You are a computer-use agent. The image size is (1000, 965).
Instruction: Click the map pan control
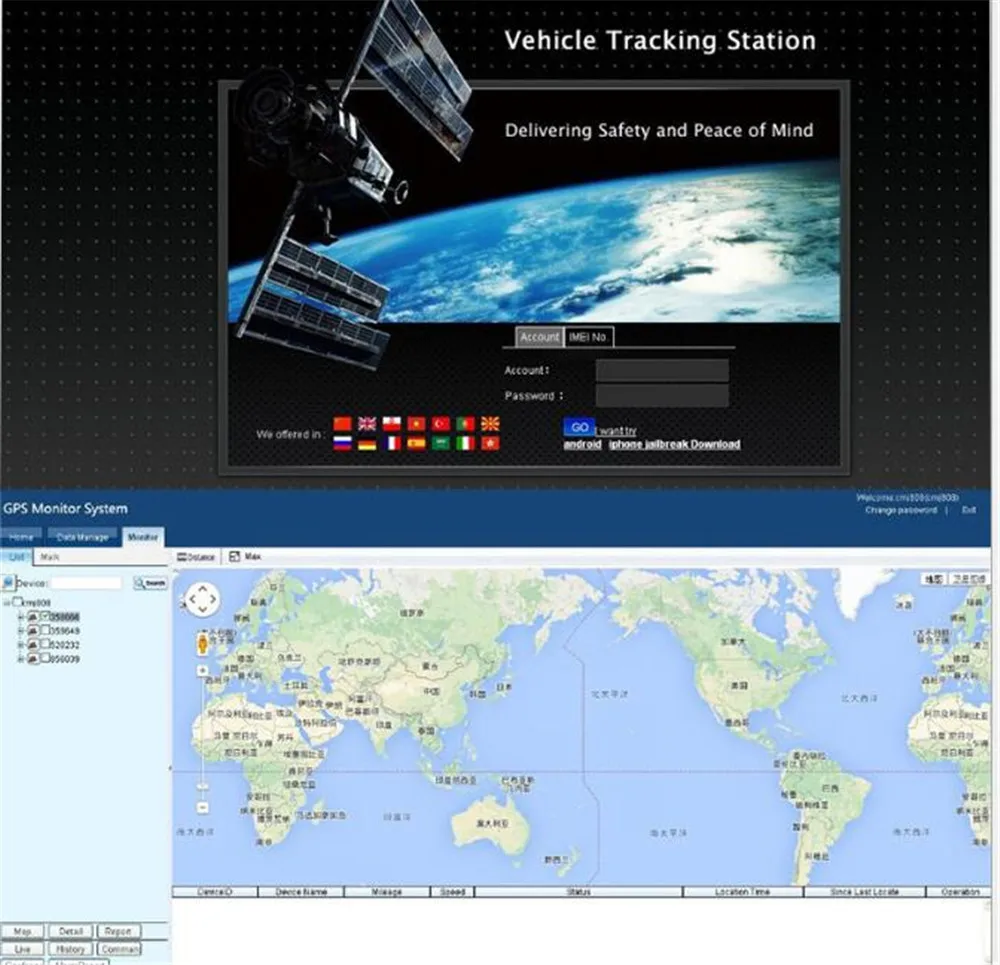click(x=203, y=599)
